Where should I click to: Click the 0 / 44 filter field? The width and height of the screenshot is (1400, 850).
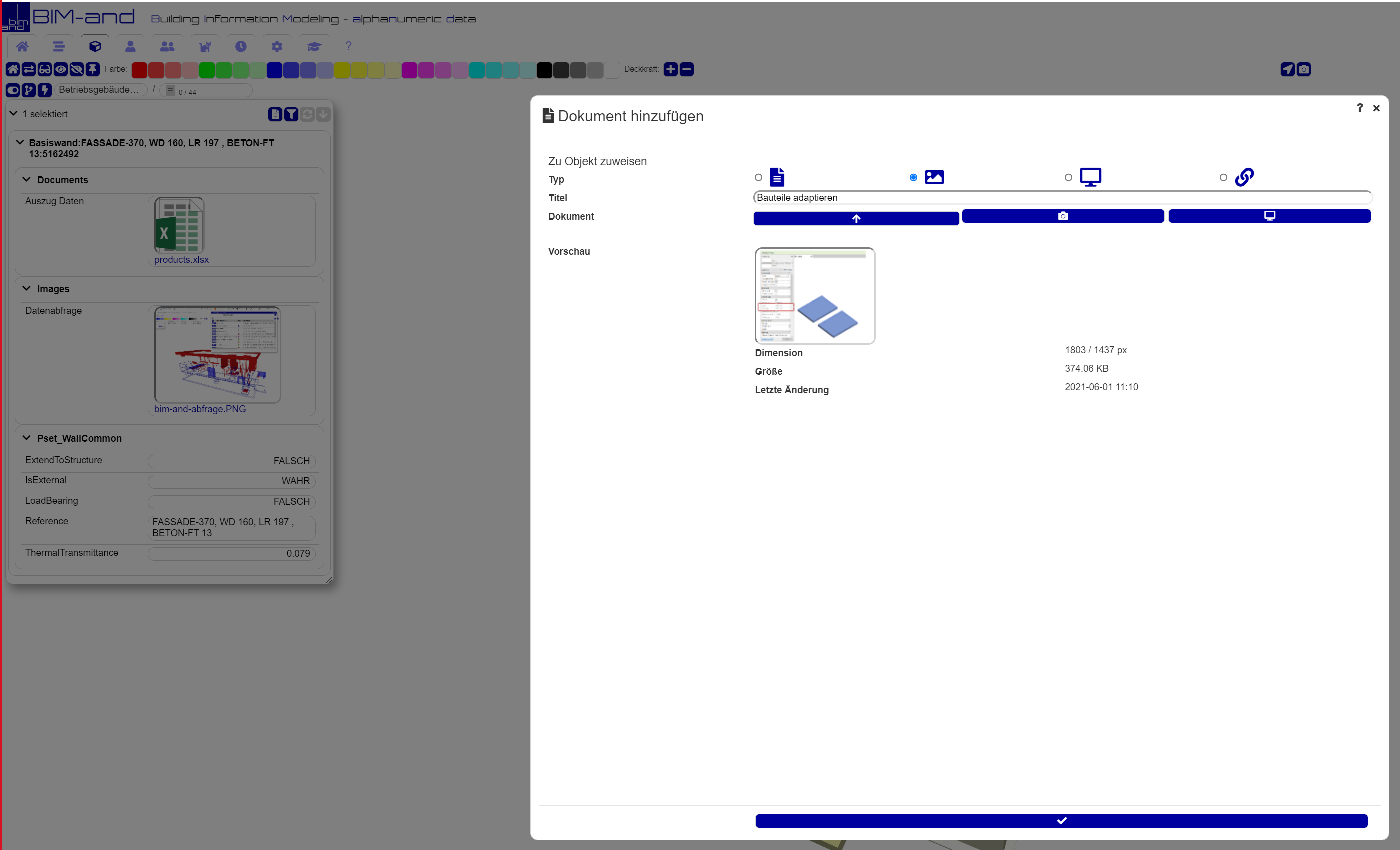pos(206,91)
